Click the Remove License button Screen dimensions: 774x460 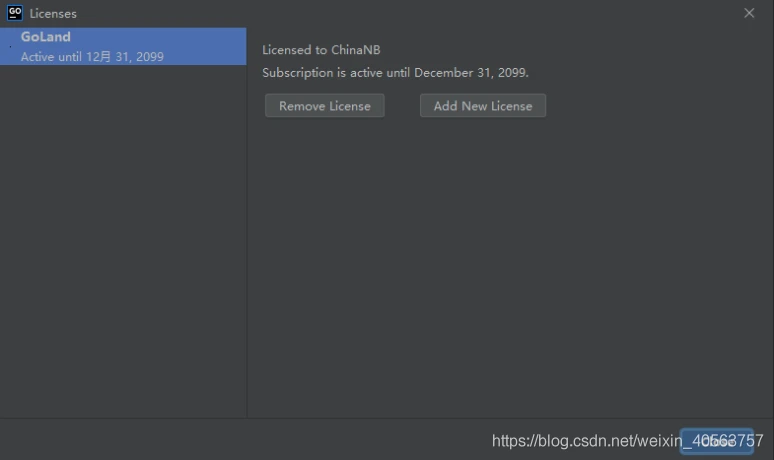point(324,106)
